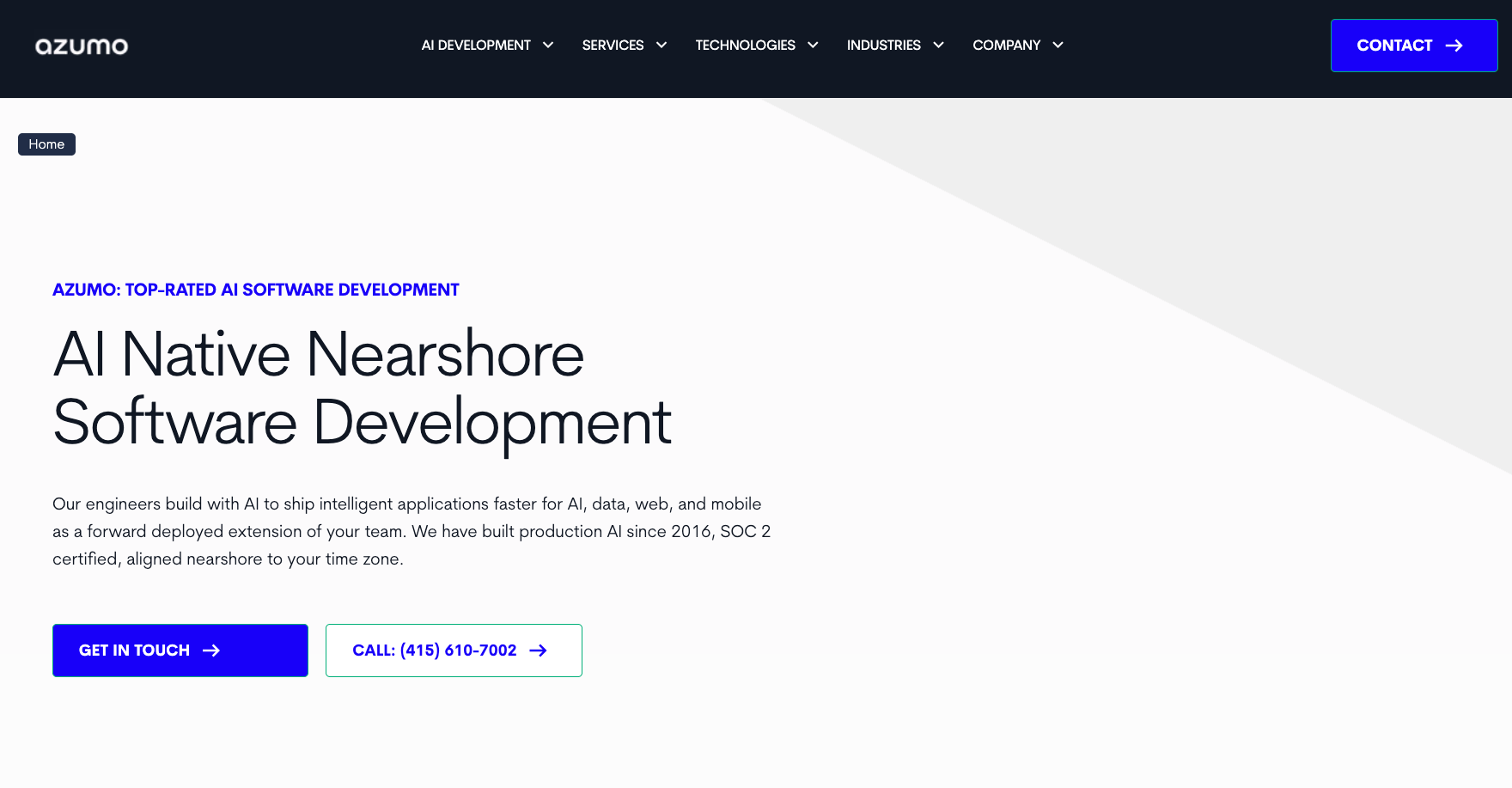Click the "Azumo: Top-Rated AI Software Development" tagline

256,290
